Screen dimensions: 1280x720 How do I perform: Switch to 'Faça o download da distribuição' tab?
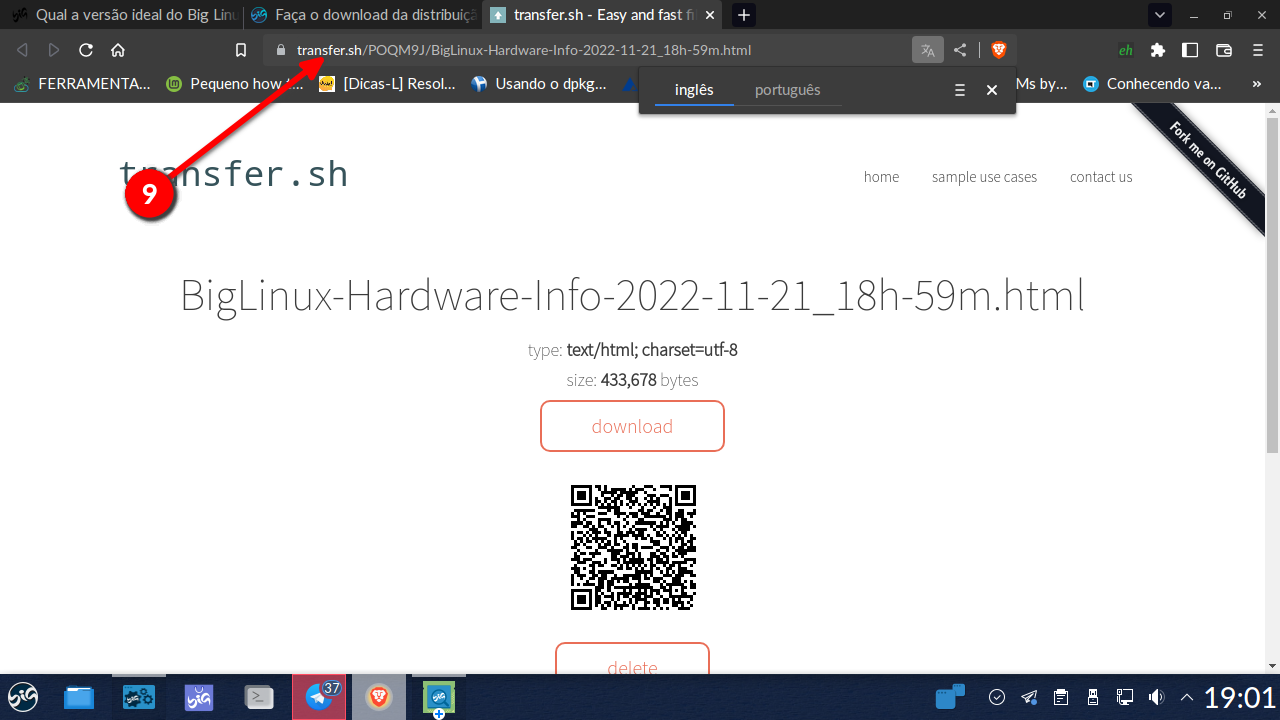pos(364,15)
